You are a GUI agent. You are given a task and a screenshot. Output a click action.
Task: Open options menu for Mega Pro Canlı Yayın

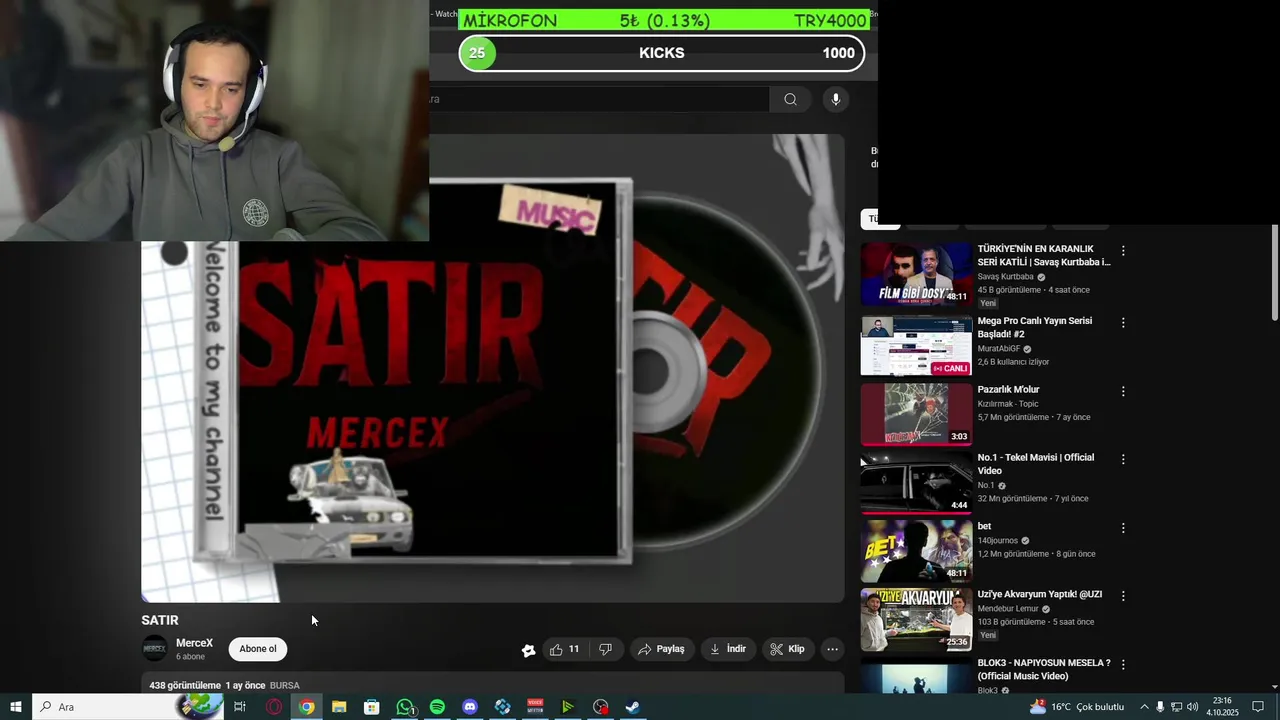pos(1123,323)
